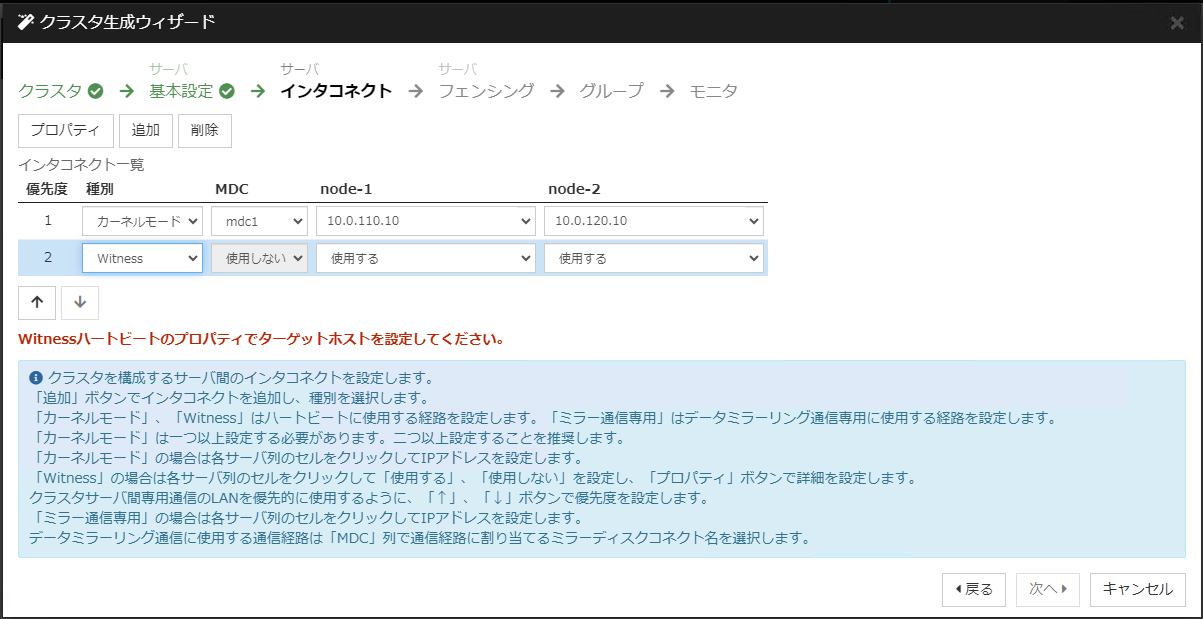
Task: Click the down arrow priority button
Action: coord(80,302)
